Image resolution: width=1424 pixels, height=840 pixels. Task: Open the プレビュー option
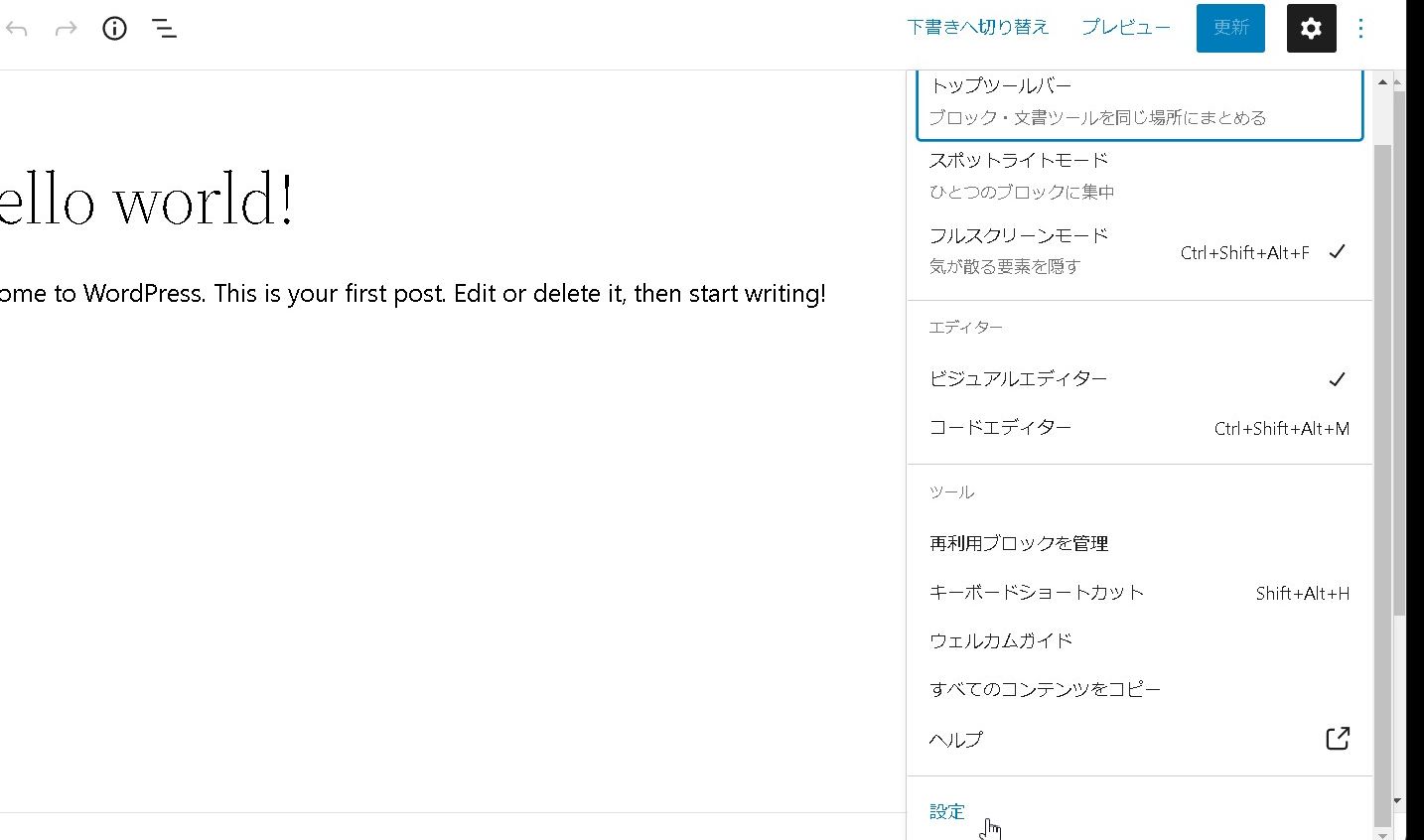[1124, 28]
